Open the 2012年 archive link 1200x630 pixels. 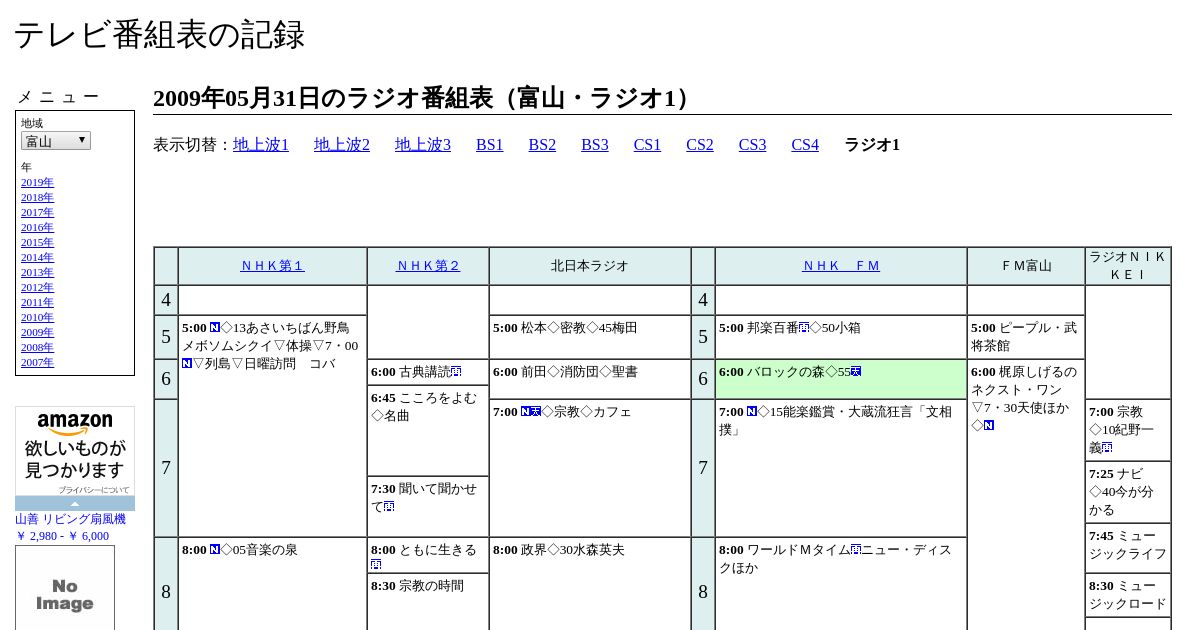tap(37, 287)
